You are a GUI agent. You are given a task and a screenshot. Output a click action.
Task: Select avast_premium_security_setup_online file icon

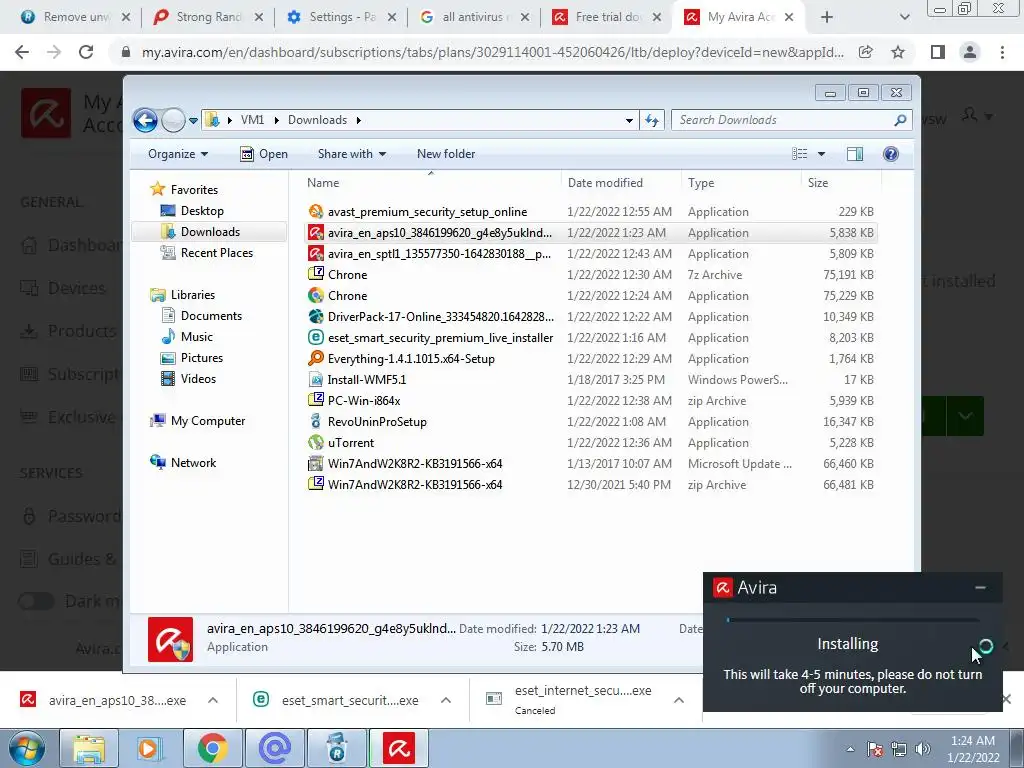click(315, 212)
